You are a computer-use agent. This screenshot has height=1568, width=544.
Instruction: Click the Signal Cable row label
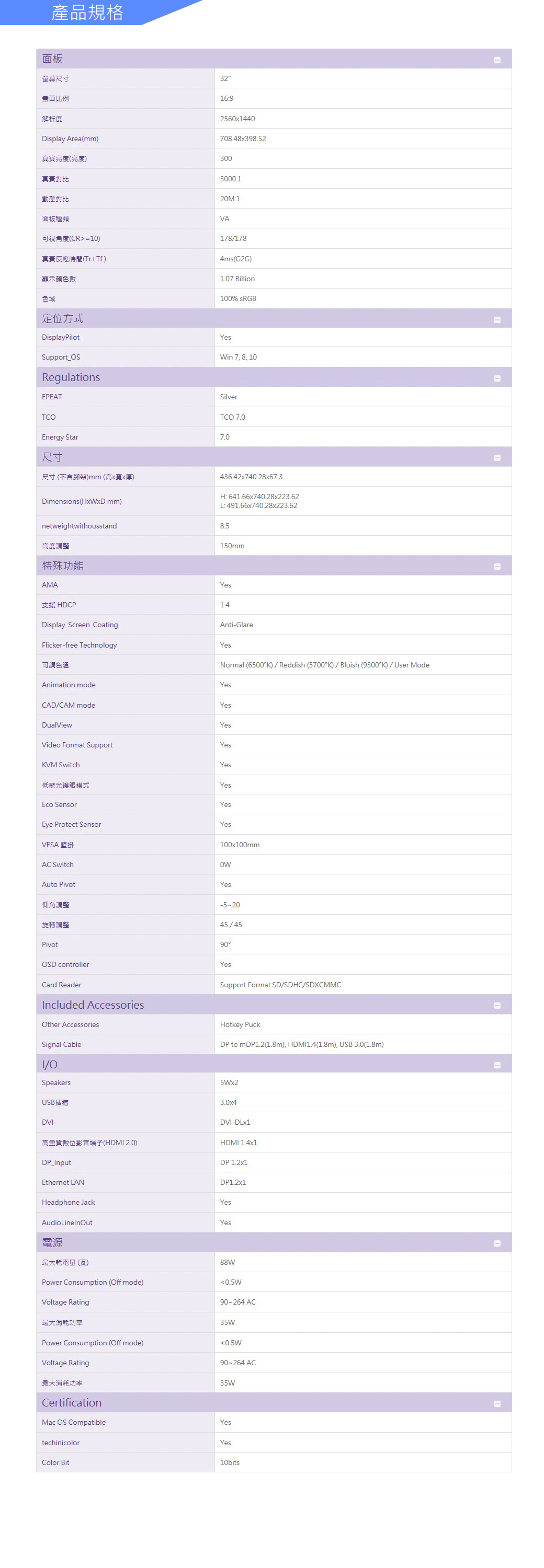point(61,1044)
